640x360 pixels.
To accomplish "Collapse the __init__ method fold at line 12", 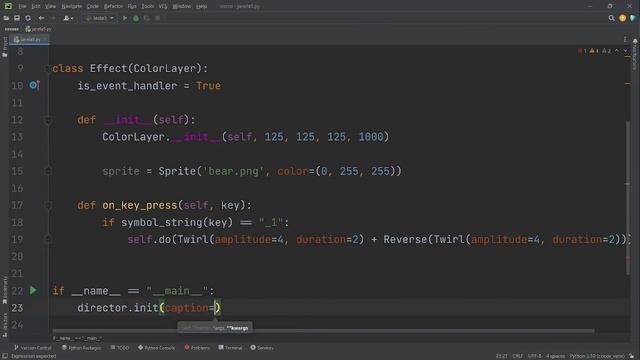I will click(47, 120).
